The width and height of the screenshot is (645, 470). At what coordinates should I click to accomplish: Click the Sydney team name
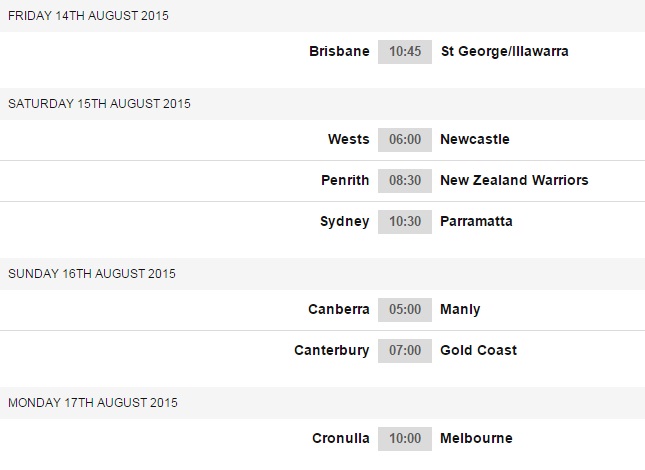[x=344, y=221]
